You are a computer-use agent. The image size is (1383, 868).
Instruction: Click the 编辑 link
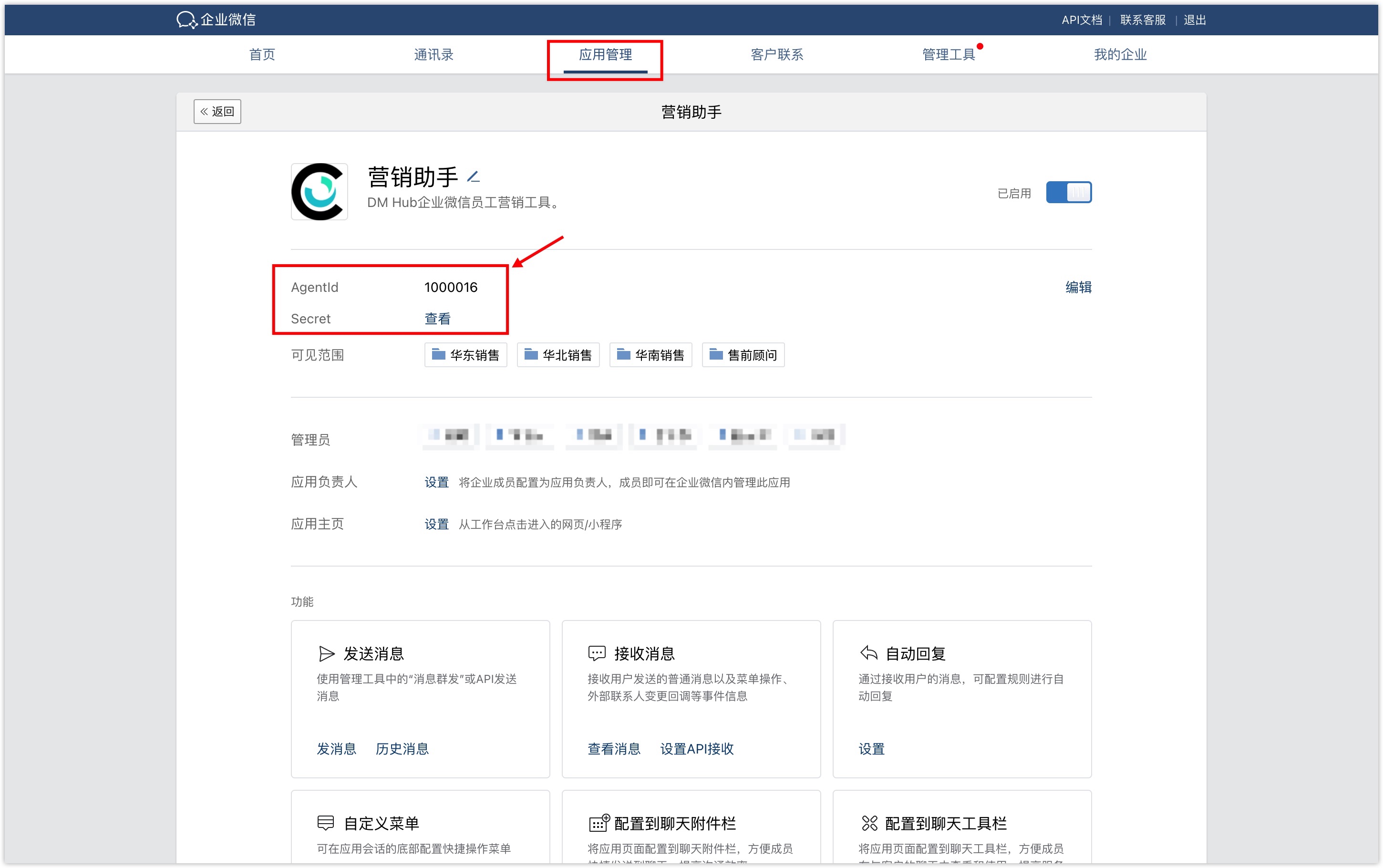(1078, 287)
